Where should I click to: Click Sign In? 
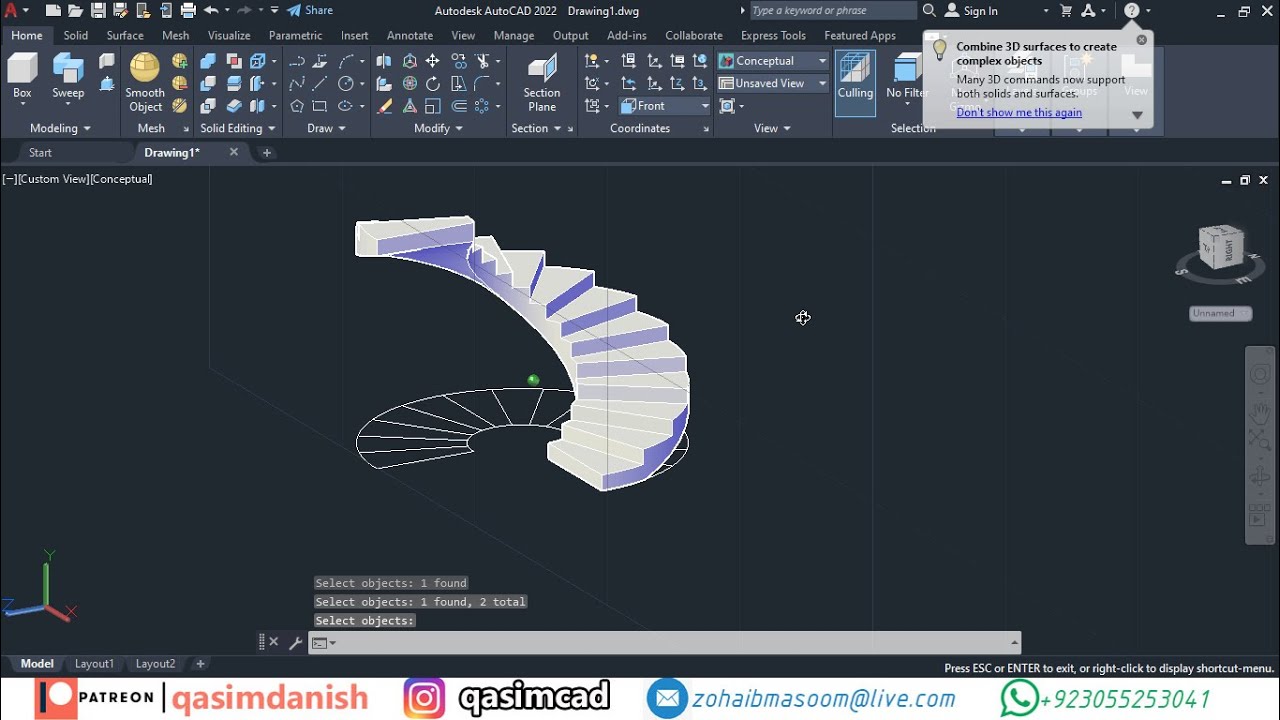point(971,11)
